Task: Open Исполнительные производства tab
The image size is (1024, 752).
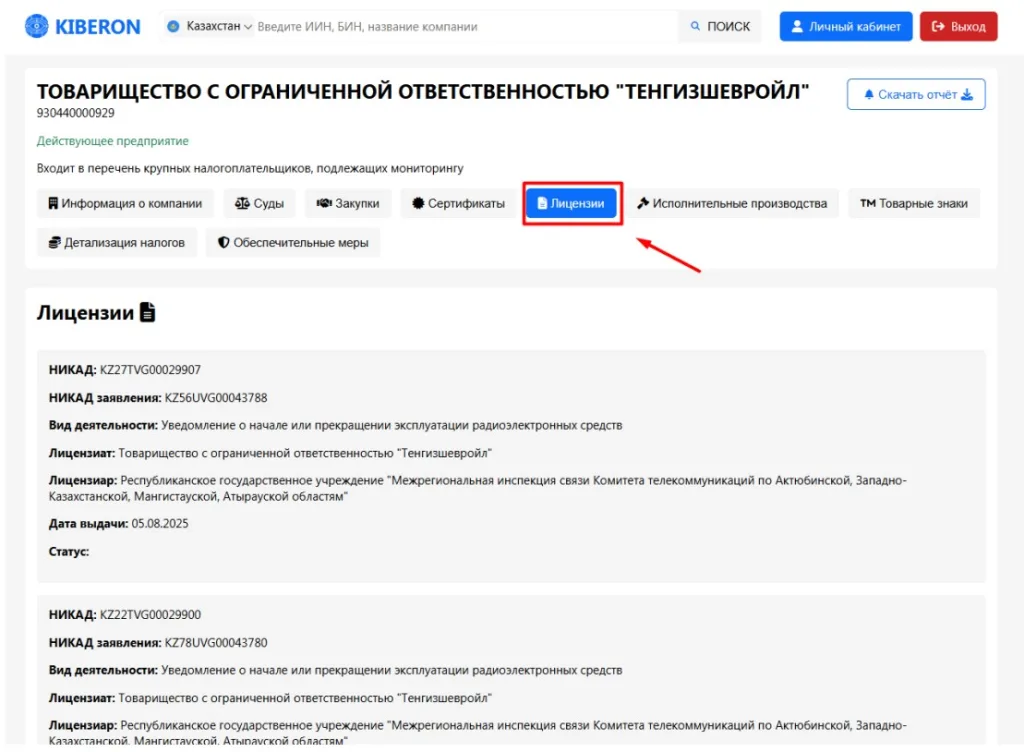Action: [733, 203]
